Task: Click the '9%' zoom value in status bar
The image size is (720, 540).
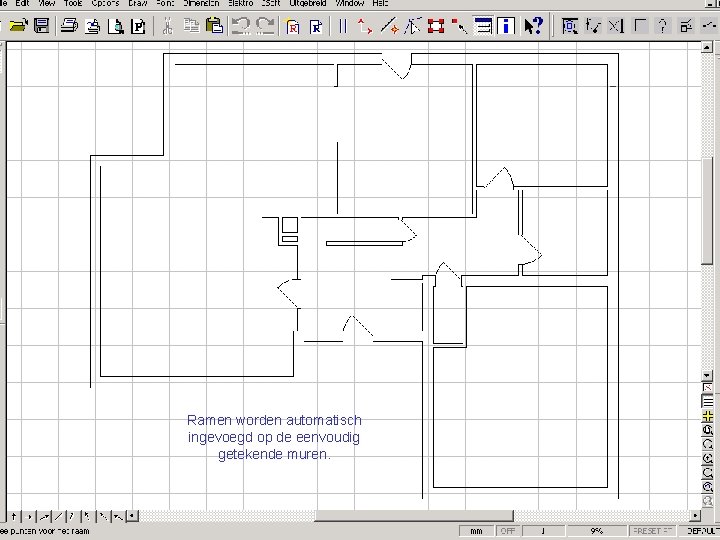Action: 596,531
